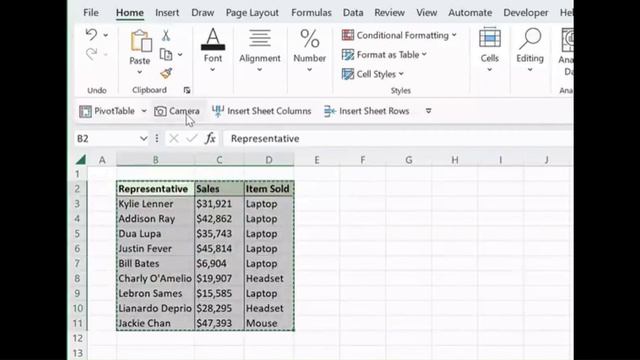Select the cell Dua Lupa

pos(155,233)
